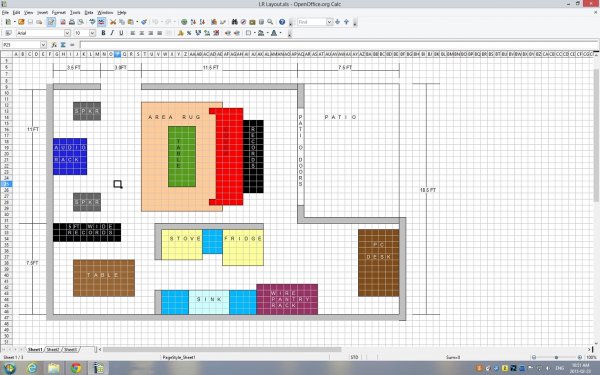
Task: Open the Insert menu
Action: (42, 13)
